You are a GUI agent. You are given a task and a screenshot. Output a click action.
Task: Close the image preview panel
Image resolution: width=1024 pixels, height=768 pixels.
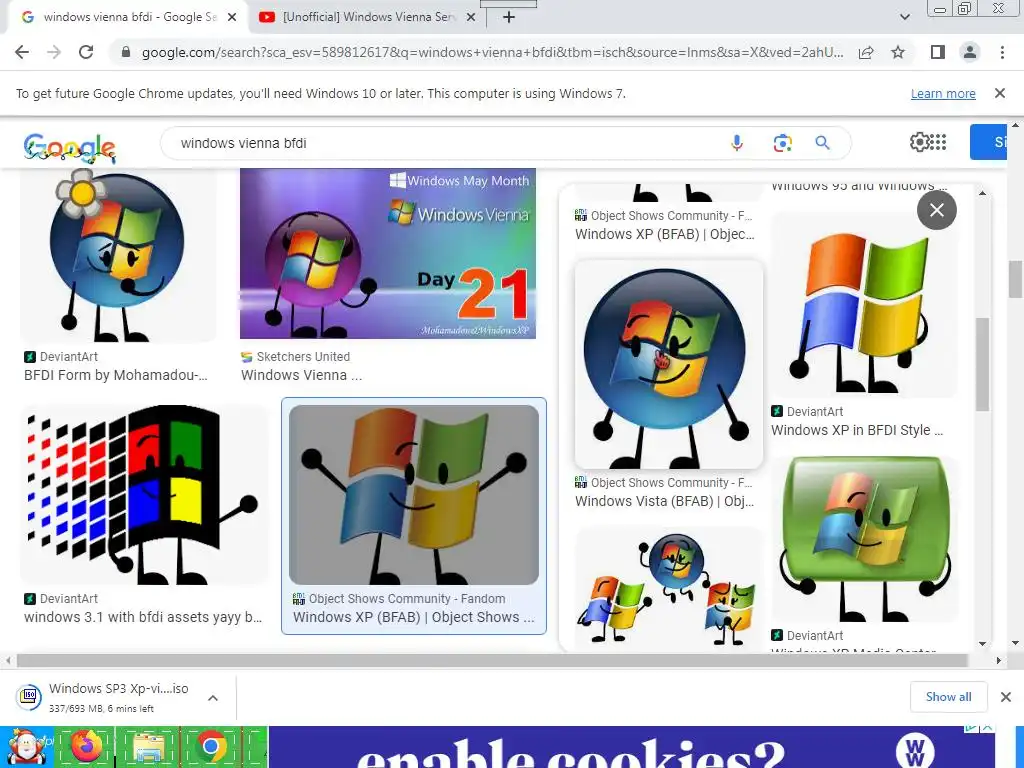pos(936,210)
